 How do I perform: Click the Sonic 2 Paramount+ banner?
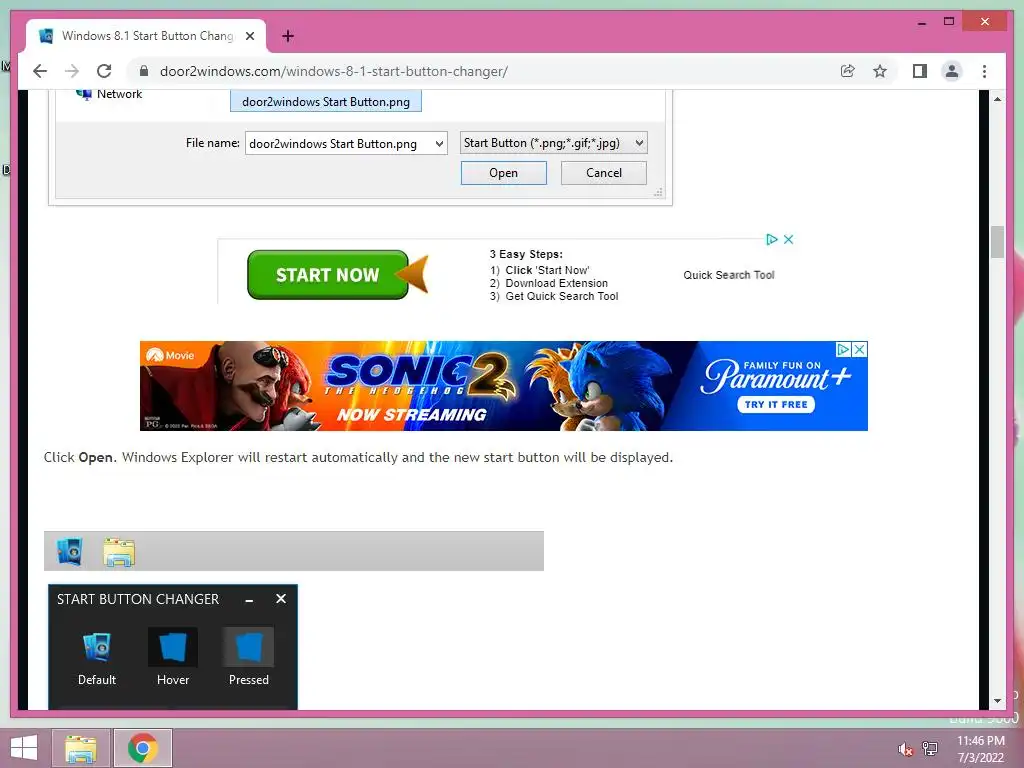[x=504, y=385]
